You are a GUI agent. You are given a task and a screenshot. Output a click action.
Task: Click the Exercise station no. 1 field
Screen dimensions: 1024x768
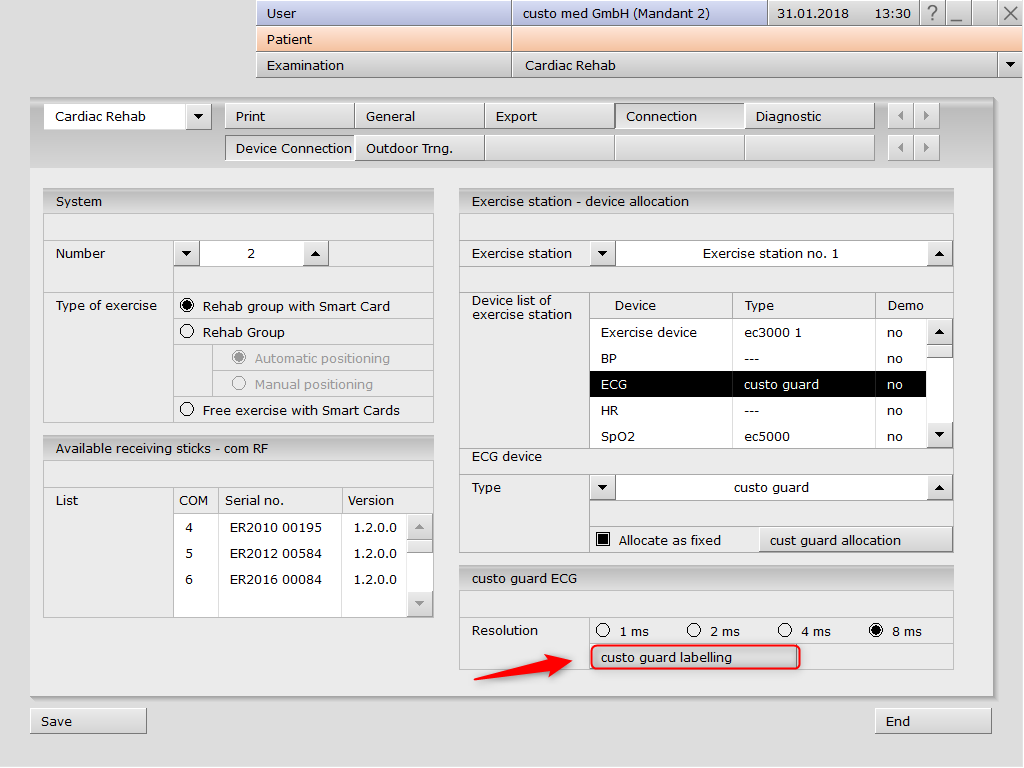pyautogui.click(x=771, y=253)
